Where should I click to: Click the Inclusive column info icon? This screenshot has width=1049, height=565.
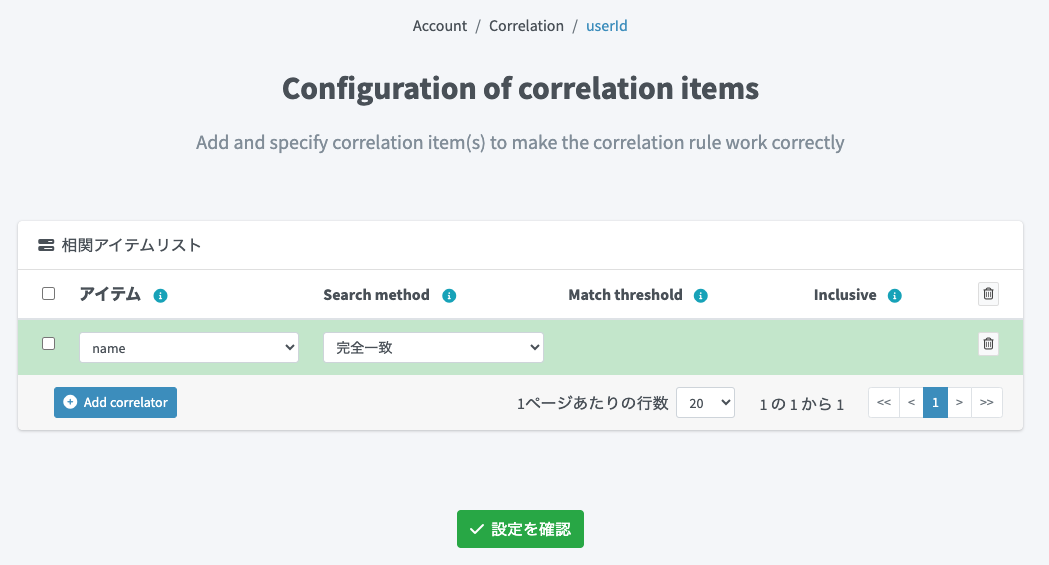895,296
